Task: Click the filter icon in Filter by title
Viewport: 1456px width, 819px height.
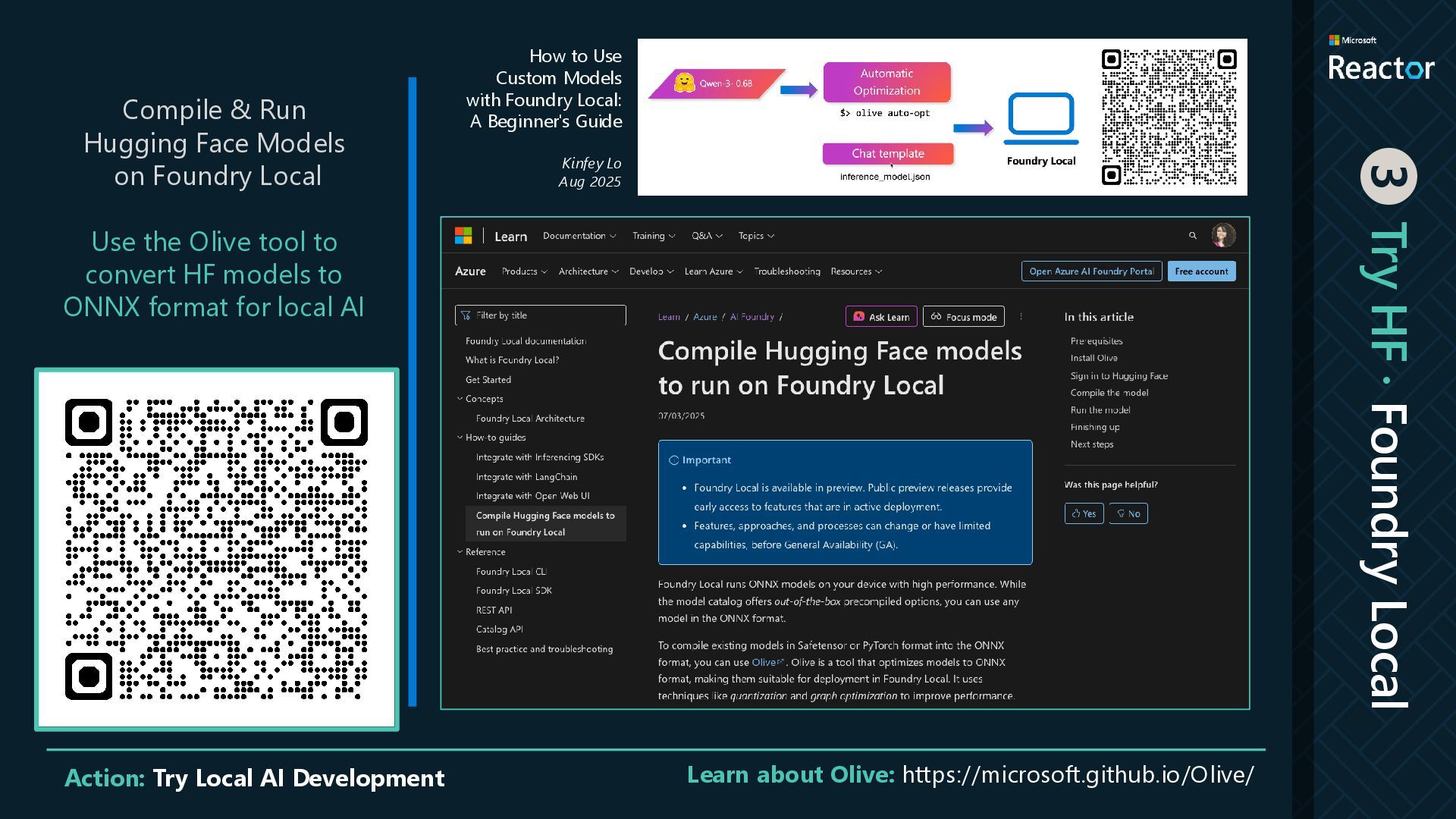Action: [466, 315]
